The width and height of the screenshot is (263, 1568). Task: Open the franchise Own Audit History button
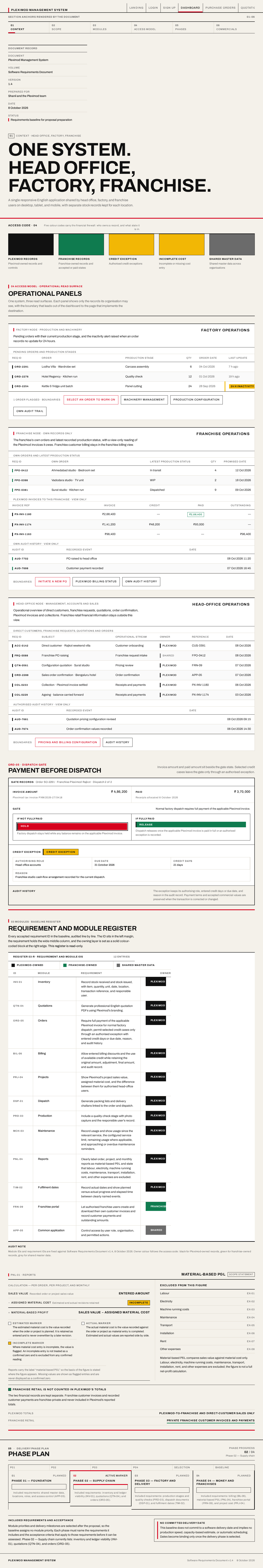[x=141, y=581]
